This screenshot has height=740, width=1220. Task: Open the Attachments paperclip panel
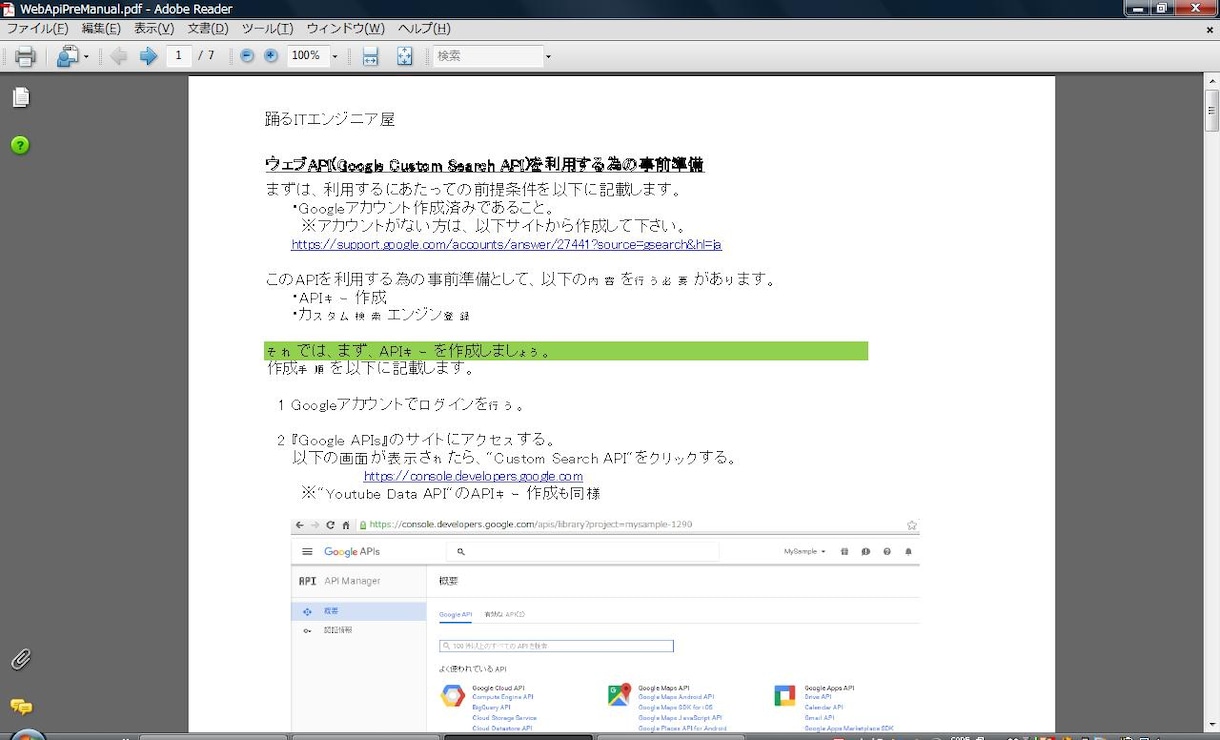click(20, 659)
